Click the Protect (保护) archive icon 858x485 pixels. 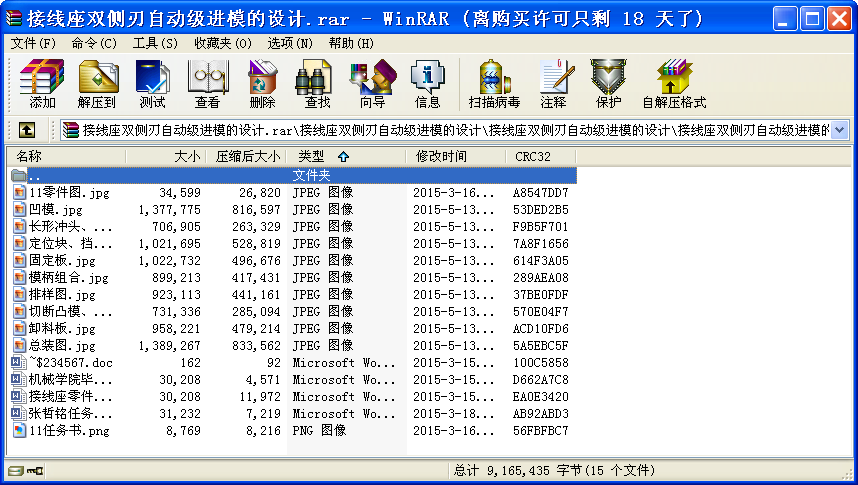[608, 83]
